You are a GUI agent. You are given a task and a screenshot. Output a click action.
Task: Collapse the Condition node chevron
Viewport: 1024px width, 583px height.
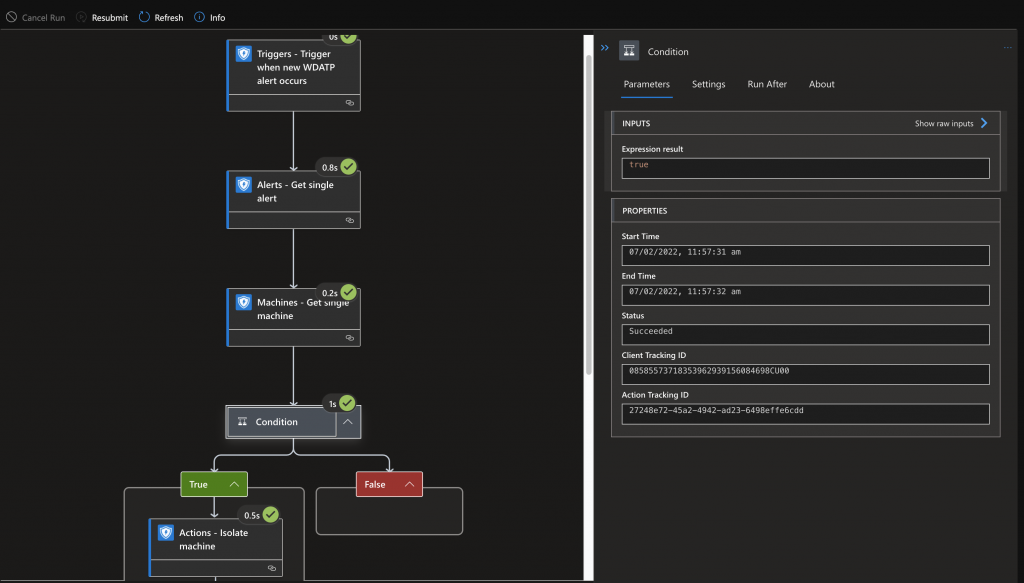pyautogui.click(x=348, y=422)
